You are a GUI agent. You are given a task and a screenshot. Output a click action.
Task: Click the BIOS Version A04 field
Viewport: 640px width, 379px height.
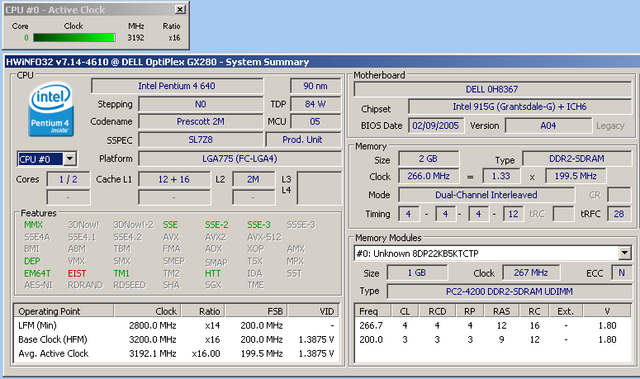coord(548,126)
